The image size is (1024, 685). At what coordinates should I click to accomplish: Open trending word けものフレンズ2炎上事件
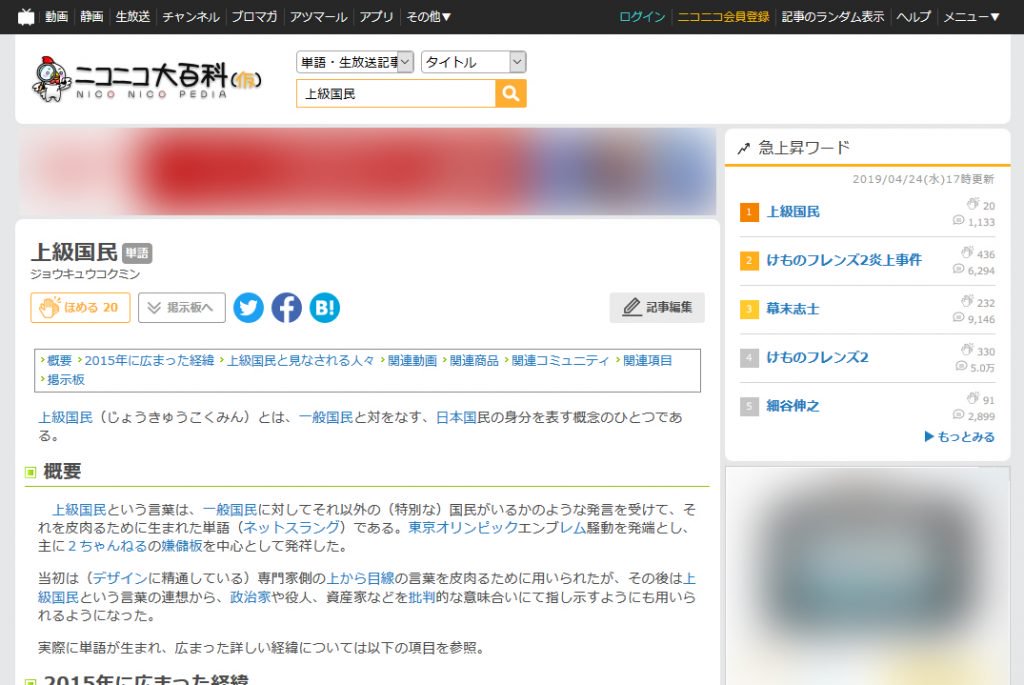click(844, 260)
